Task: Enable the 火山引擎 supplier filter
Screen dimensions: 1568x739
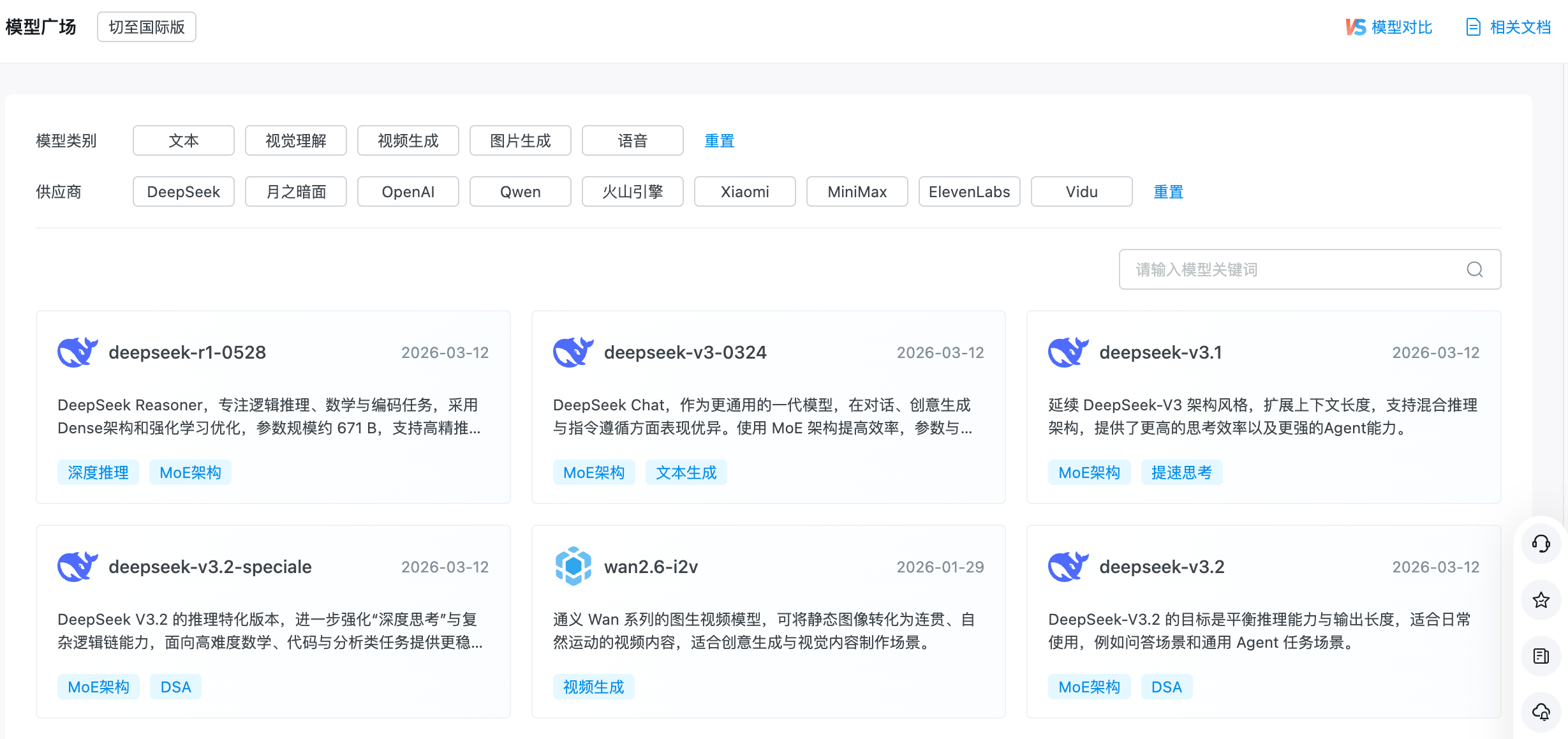Action: click(632, 191)
